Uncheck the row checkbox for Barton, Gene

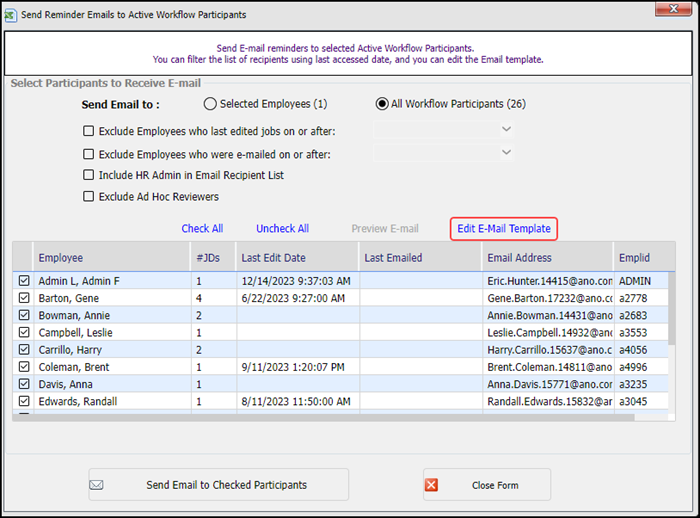pos(24,298)
